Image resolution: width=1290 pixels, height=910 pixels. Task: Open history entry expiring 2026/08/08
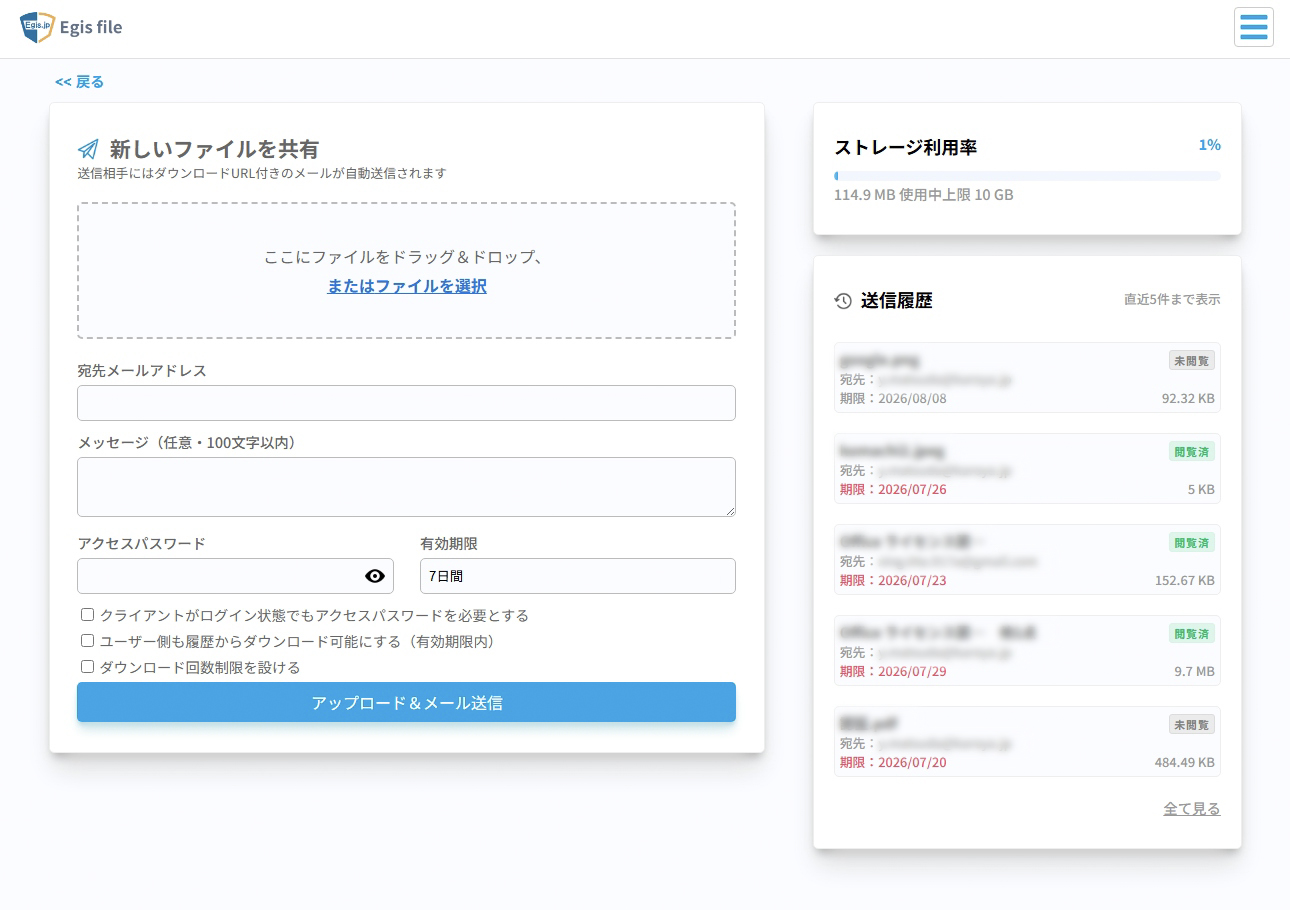point(1027,378)
